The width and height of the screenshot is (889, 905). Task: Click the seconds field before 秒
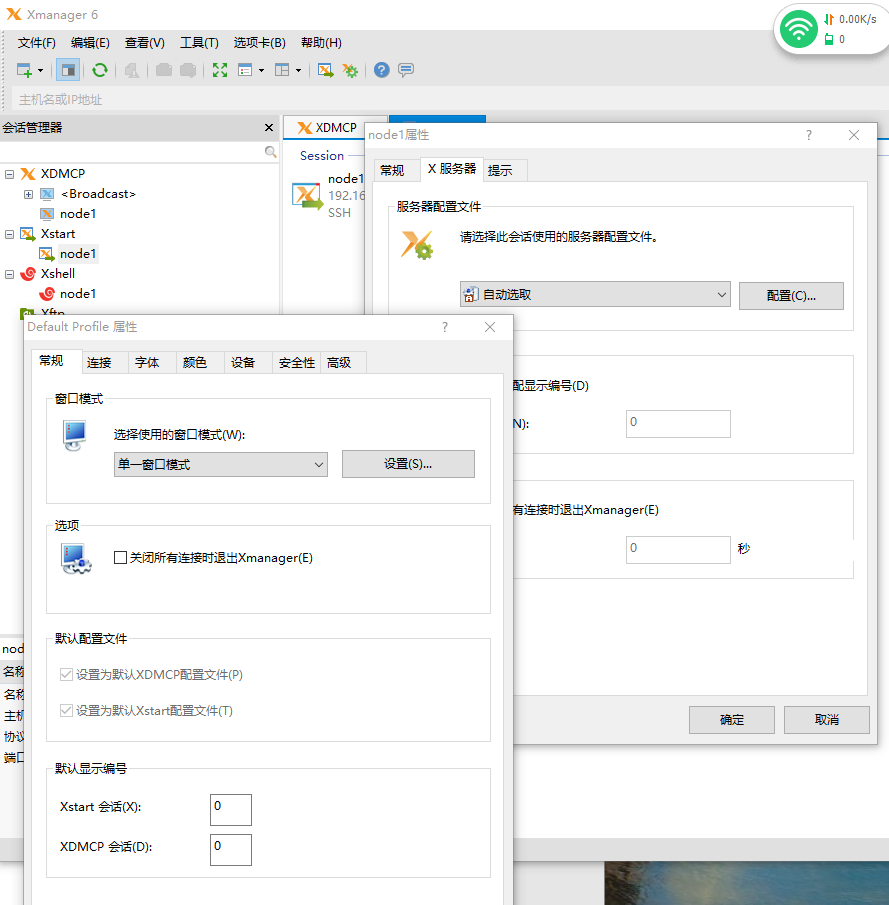(x=678, y=549)
